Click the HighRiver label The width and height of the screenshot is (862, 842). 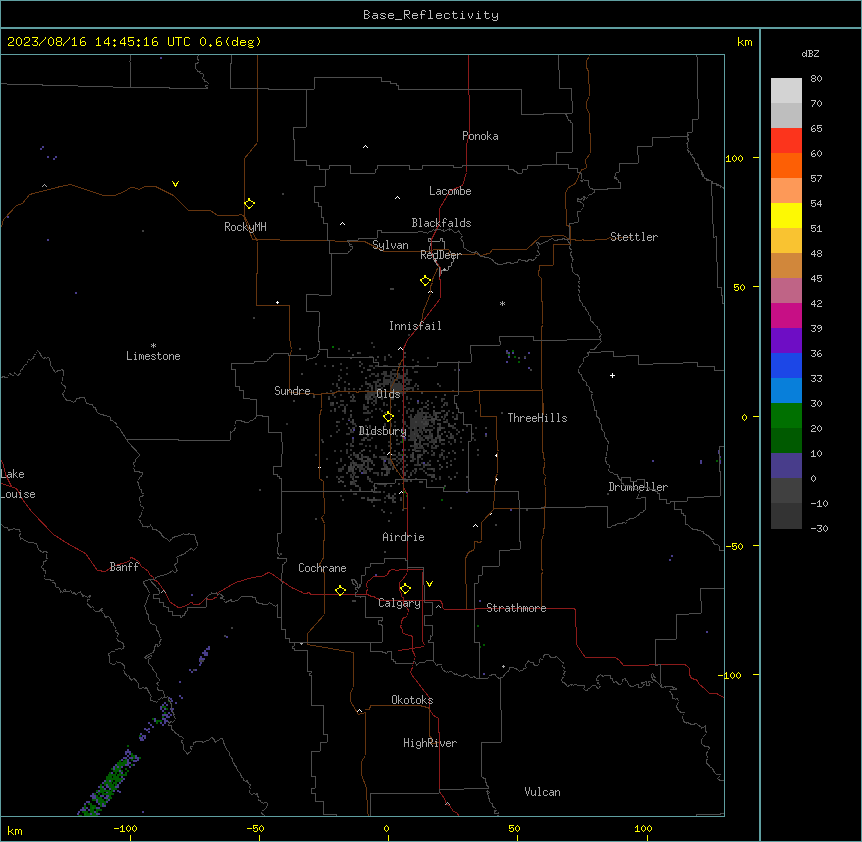click(x=430, y=743)
